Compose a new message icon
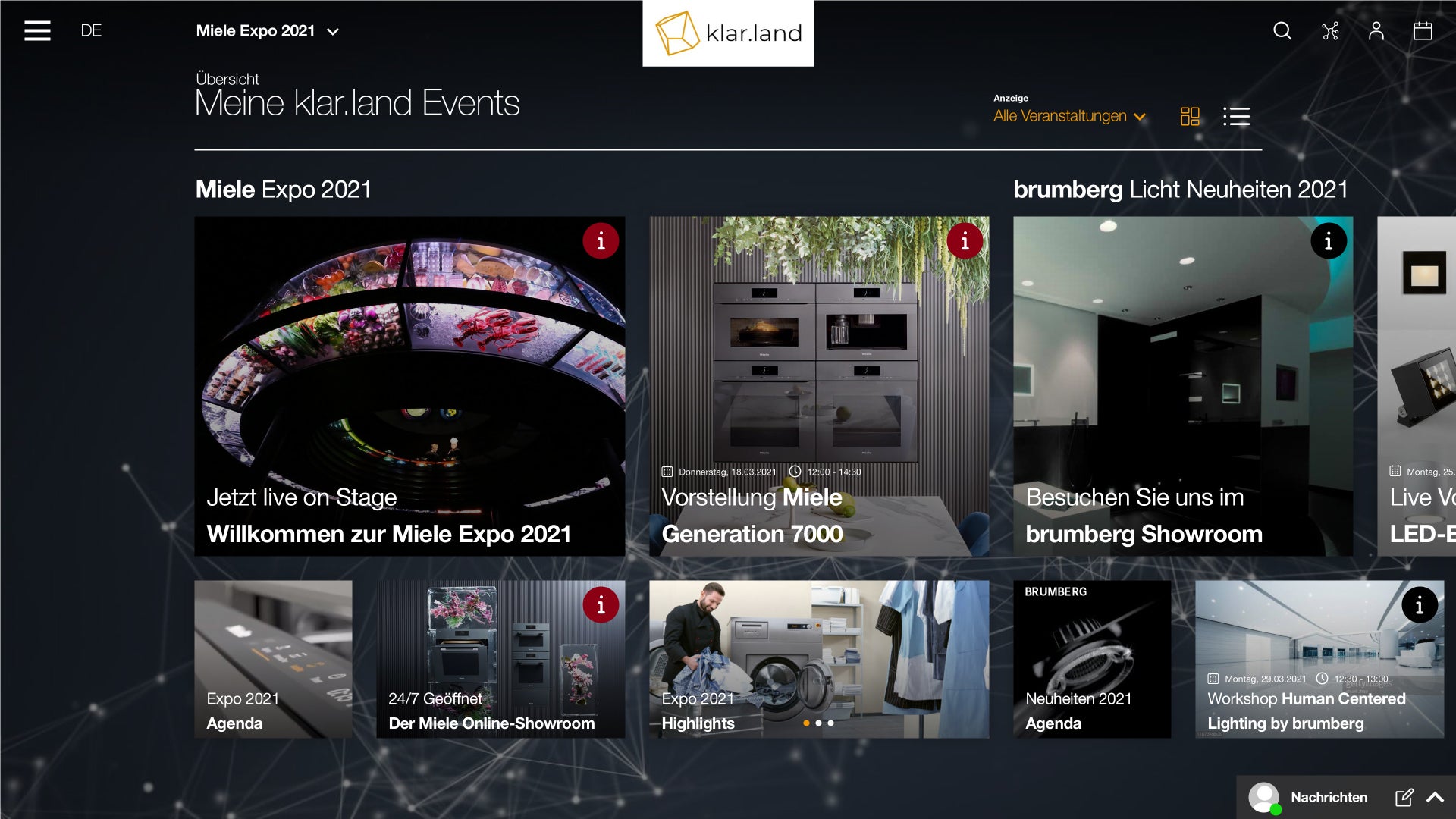The height and width of the screenshot is (819, 1456). click(1404, 797)
